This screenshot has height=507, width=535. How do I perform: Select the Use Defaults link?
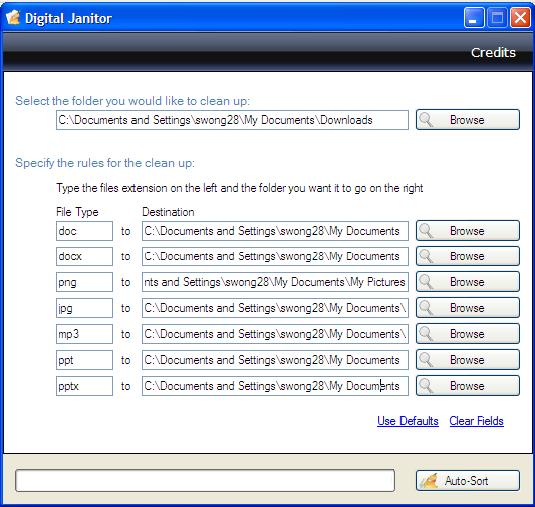408,421
